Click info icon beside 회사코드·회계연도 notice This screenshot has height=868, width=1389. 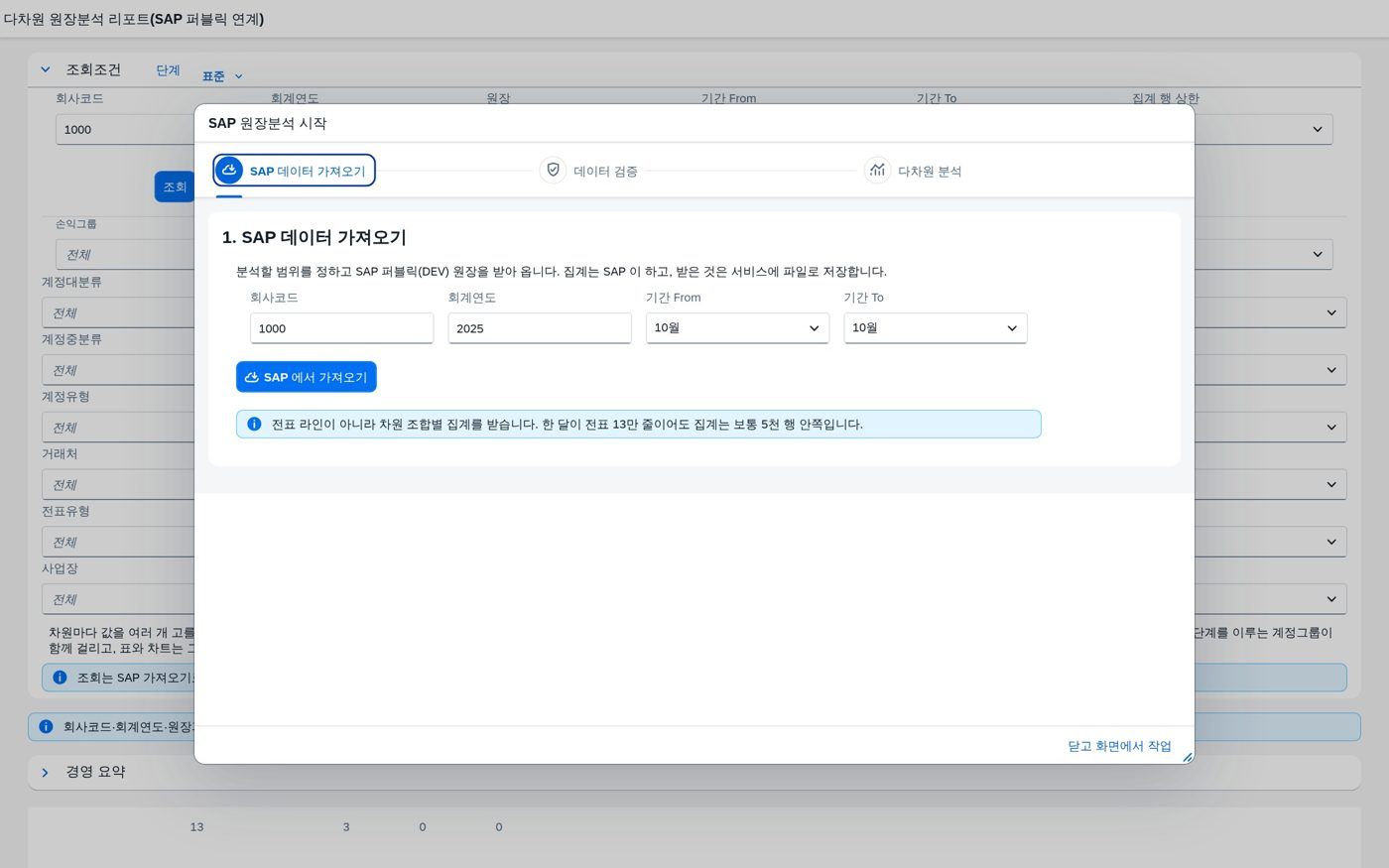click(x=46, y=727)
